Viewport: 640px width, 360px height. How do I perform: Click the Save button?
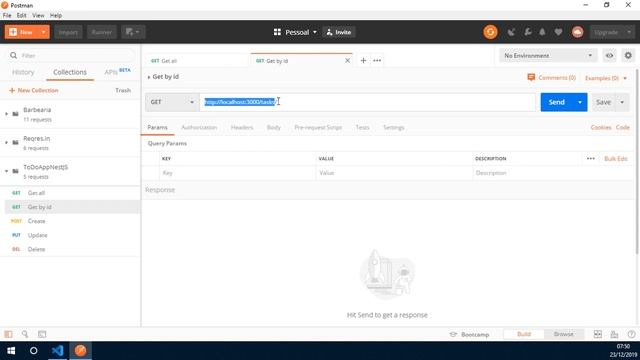pos(603,102)
